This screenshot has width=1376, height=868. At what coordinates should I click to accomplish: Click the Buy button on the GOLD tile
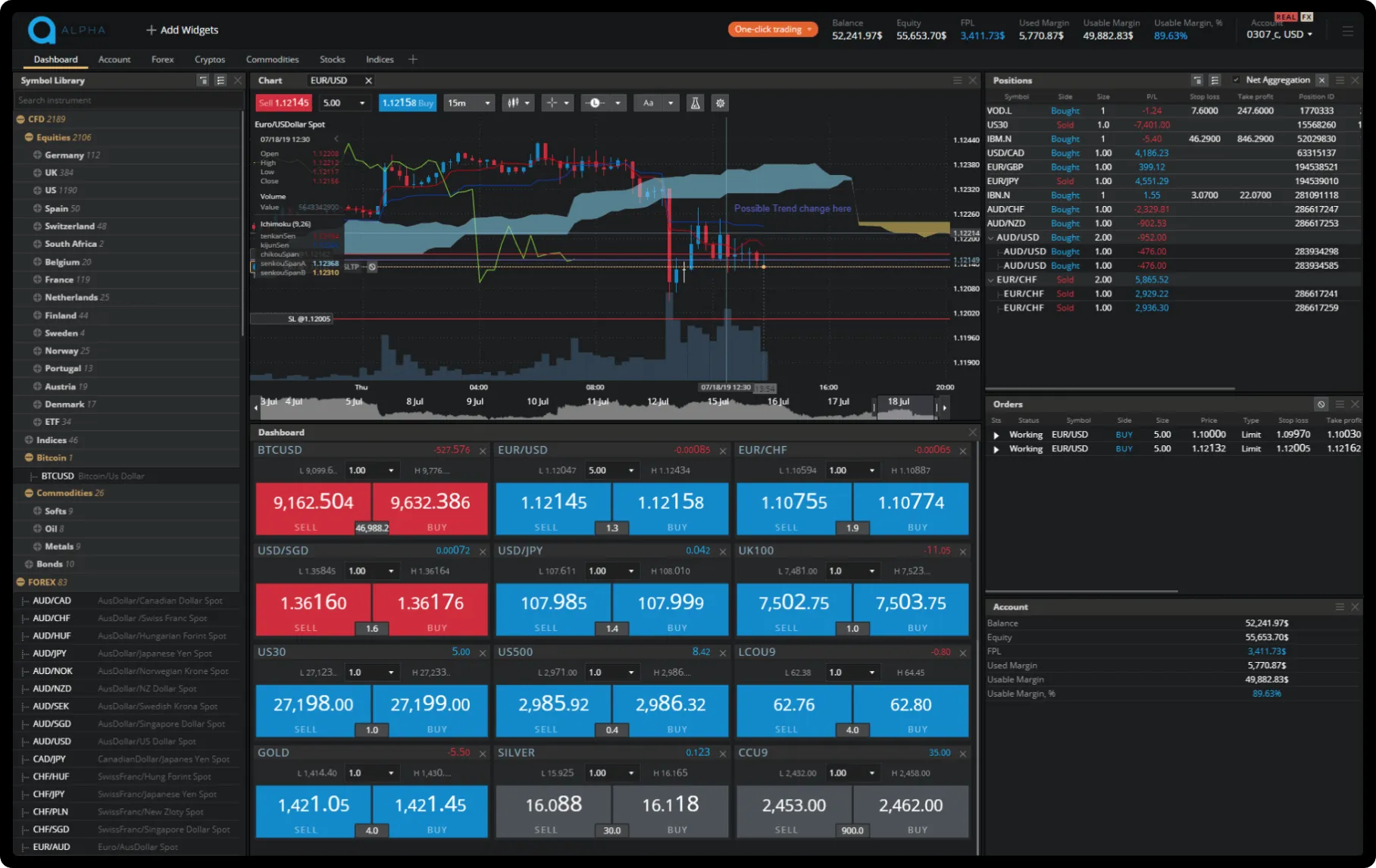[x=430, y=811]
